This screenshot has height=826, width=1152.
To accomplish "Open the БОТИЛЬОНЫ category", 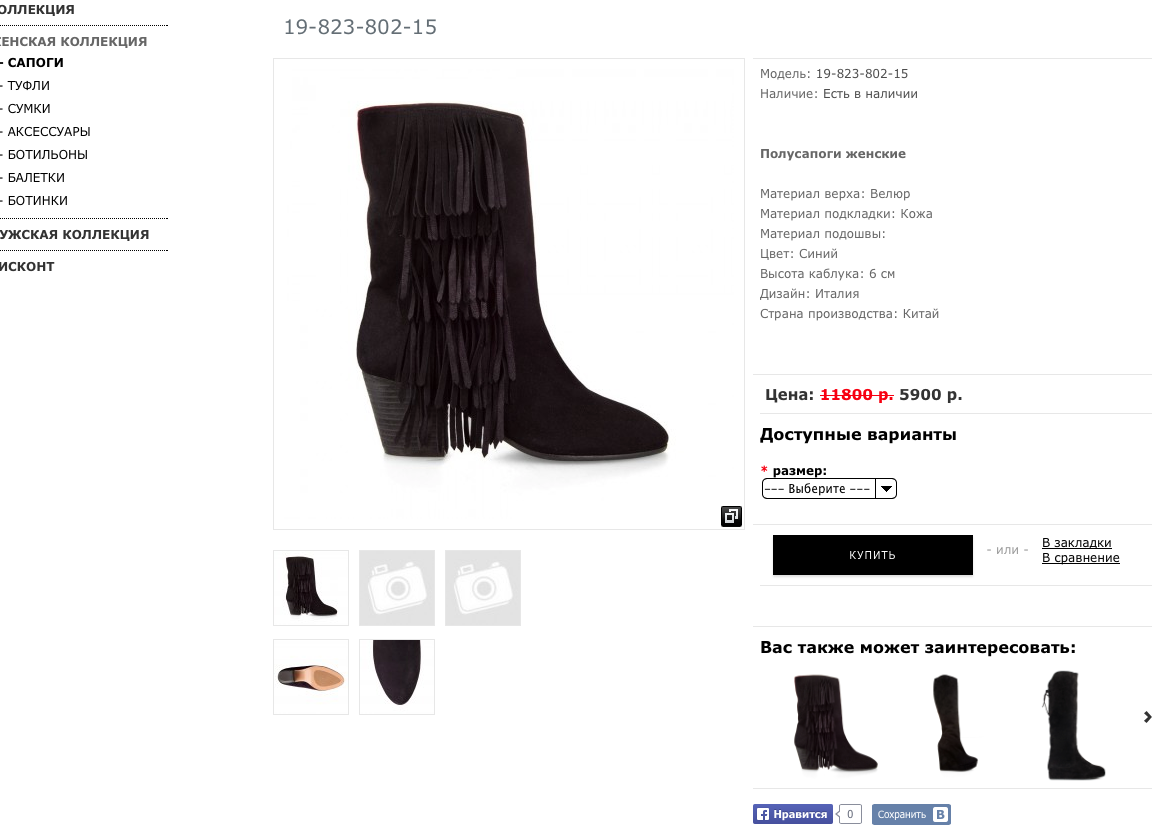I will pyautogui.click(x=48, y=154).
